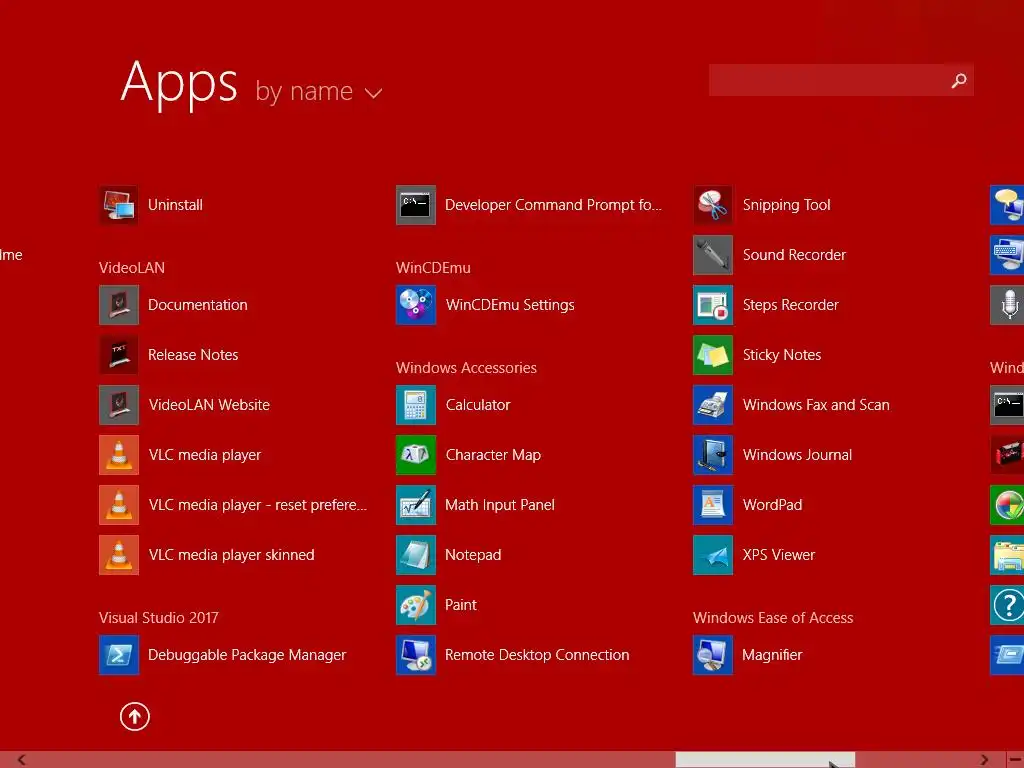Click the 'Magnifier' label text
The height and width of the screenshot is (768, 1024).
point(772,655)
